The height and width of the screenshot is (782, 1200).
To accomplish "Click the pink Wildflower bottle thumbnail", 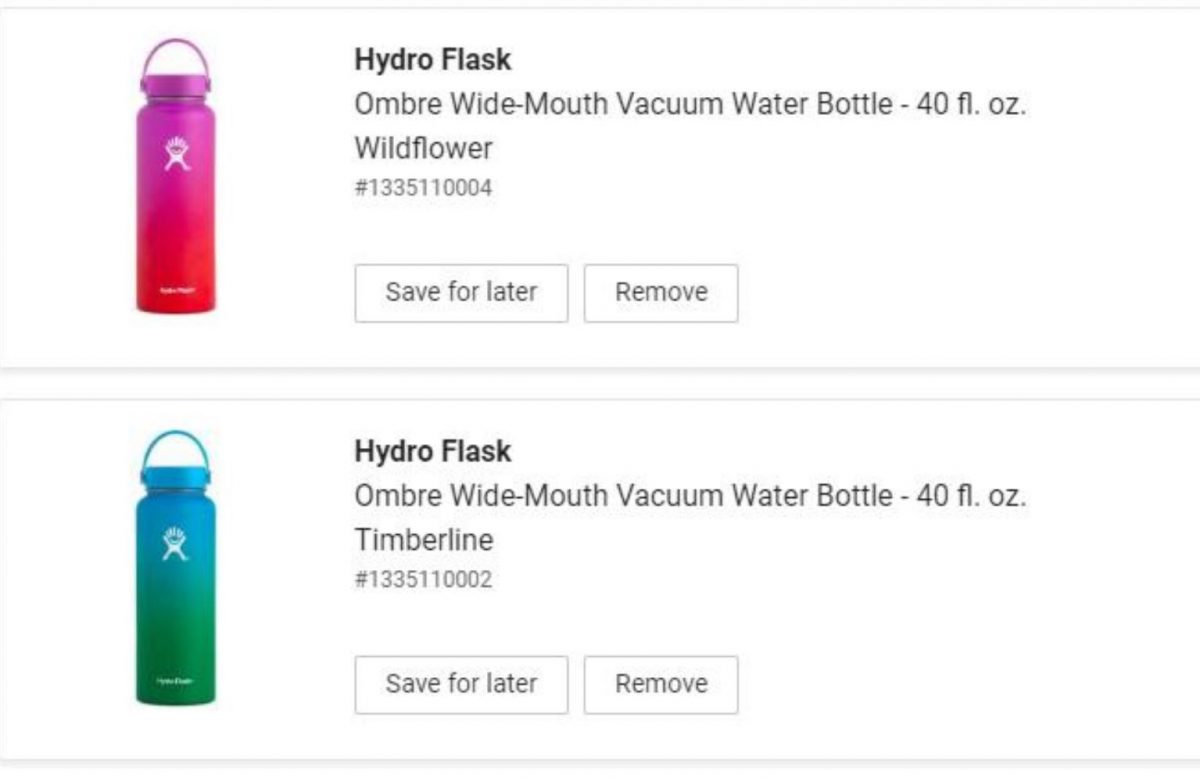I will coord(176,190).
